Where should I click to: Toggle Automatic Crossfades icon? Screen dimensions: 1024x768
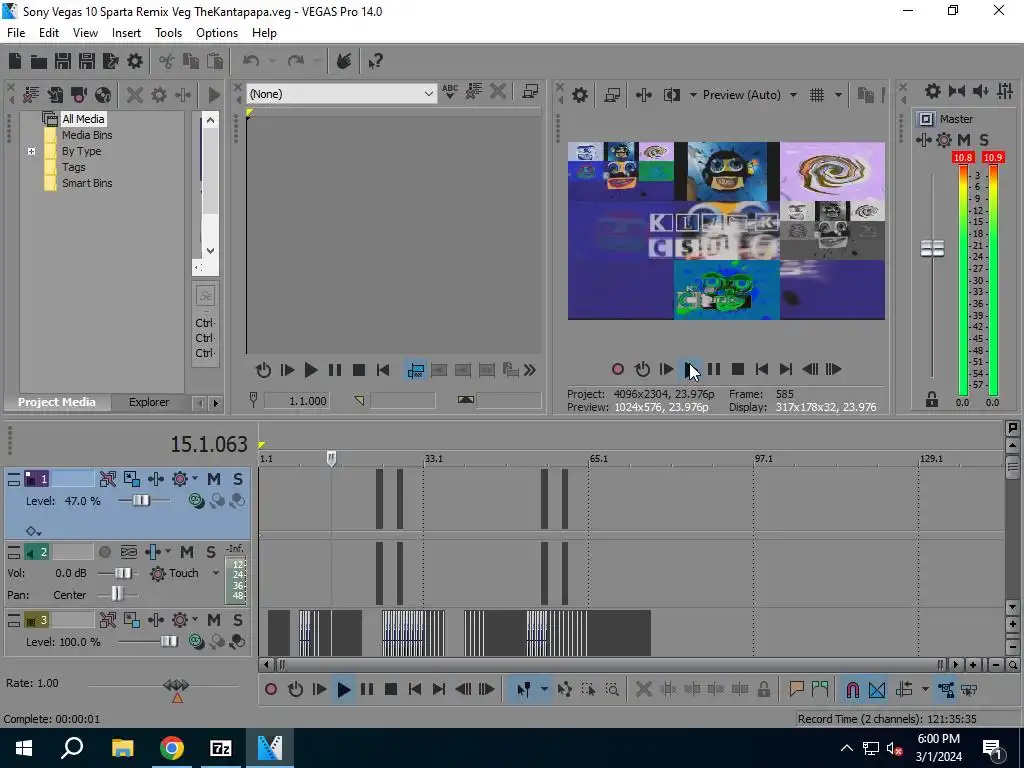(x=877, y=690)
